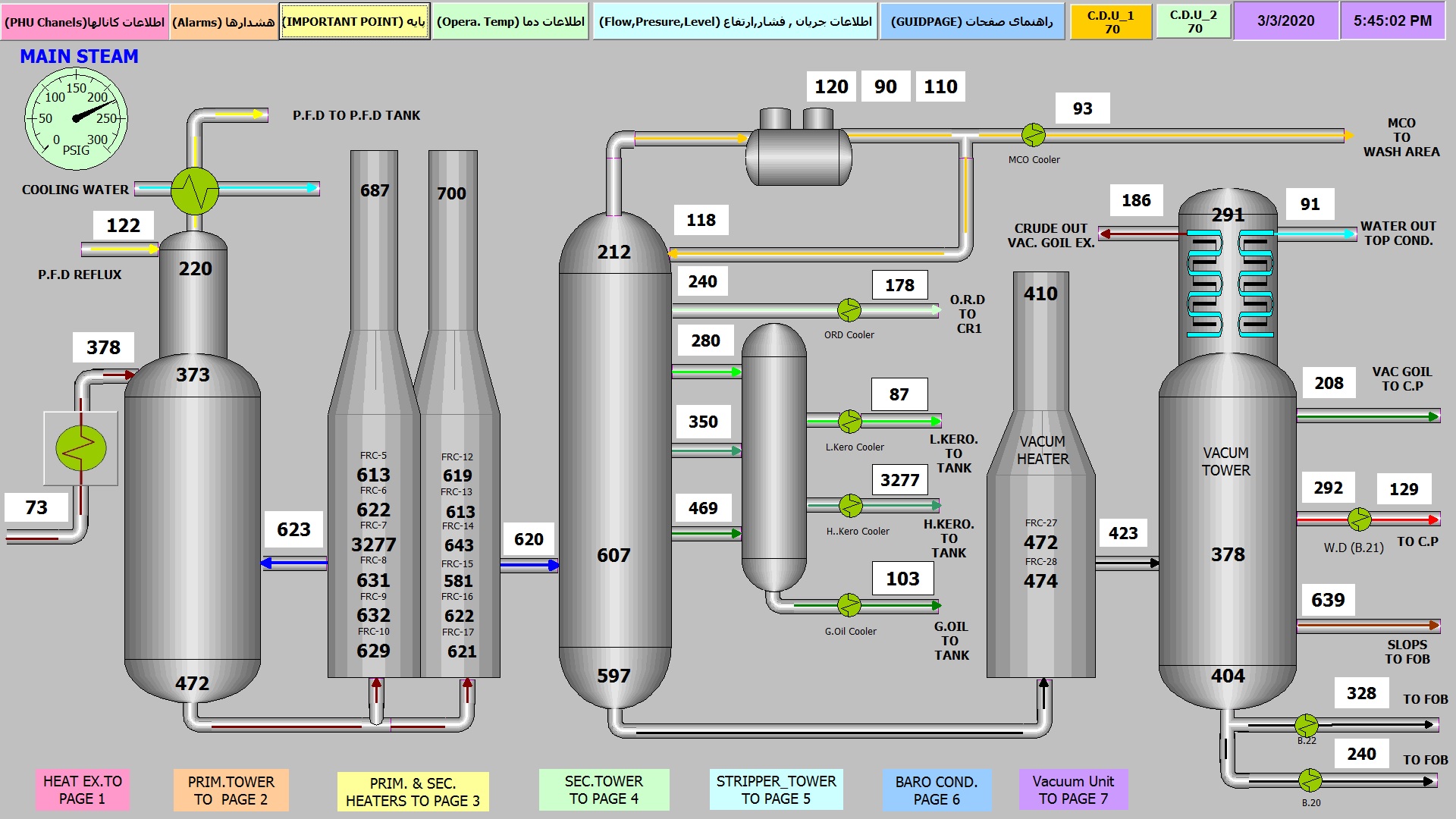The image size is (1456, 819).
Task: Open the Opera. Temp page tab
Action: [510, 22]
